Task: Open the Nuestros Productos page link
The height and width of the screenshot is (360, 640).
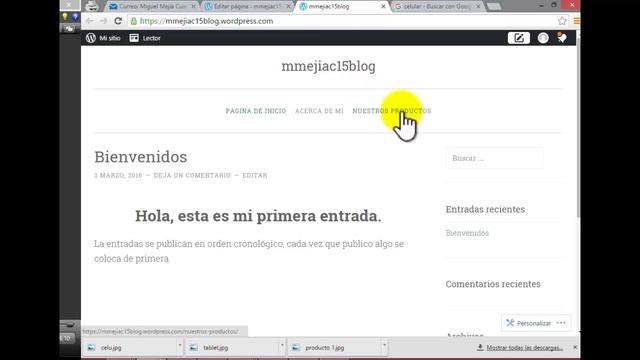Action: pos(392,111)
